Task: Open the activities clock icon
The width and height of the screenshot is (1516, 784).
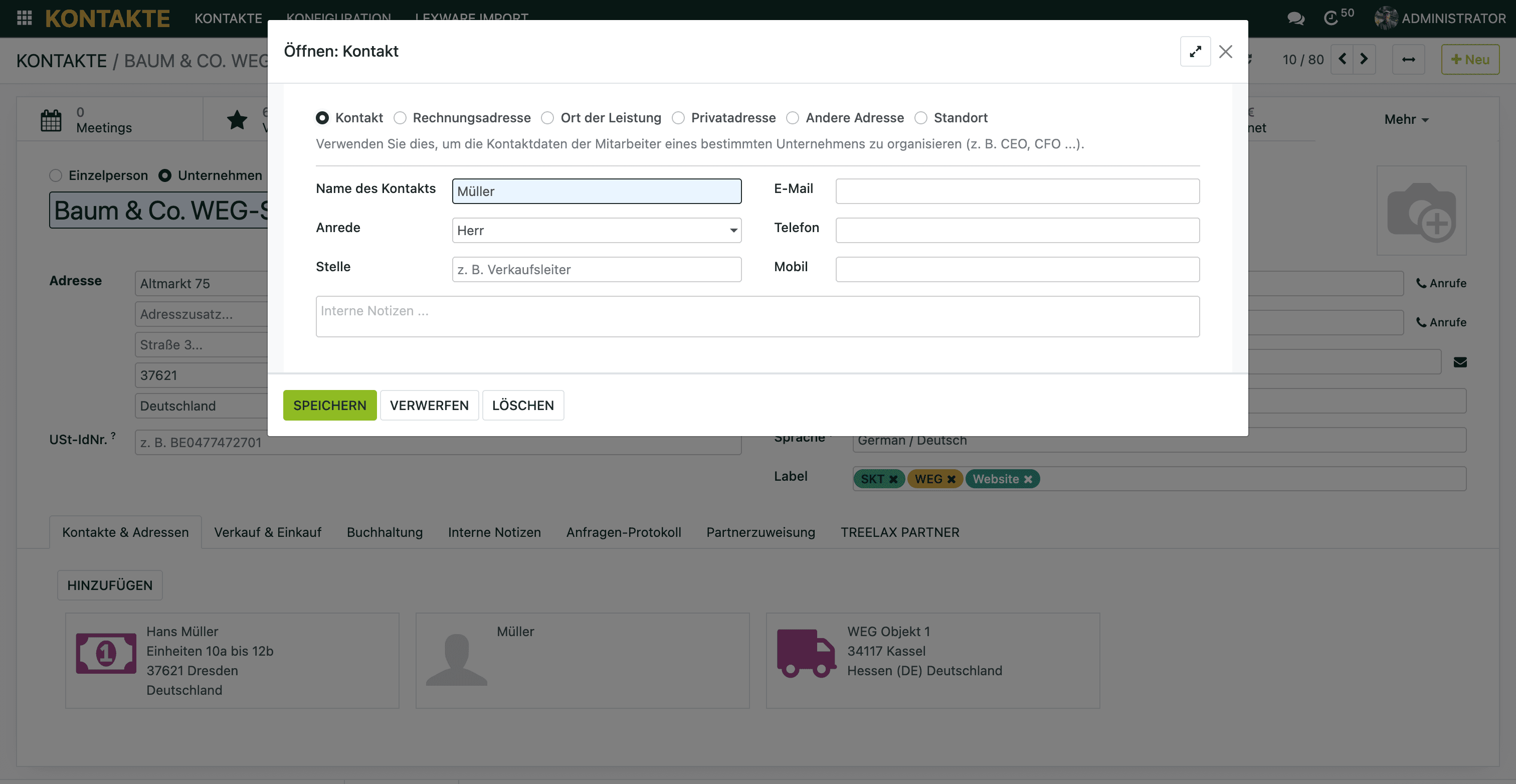Action: coord(1331,18)
